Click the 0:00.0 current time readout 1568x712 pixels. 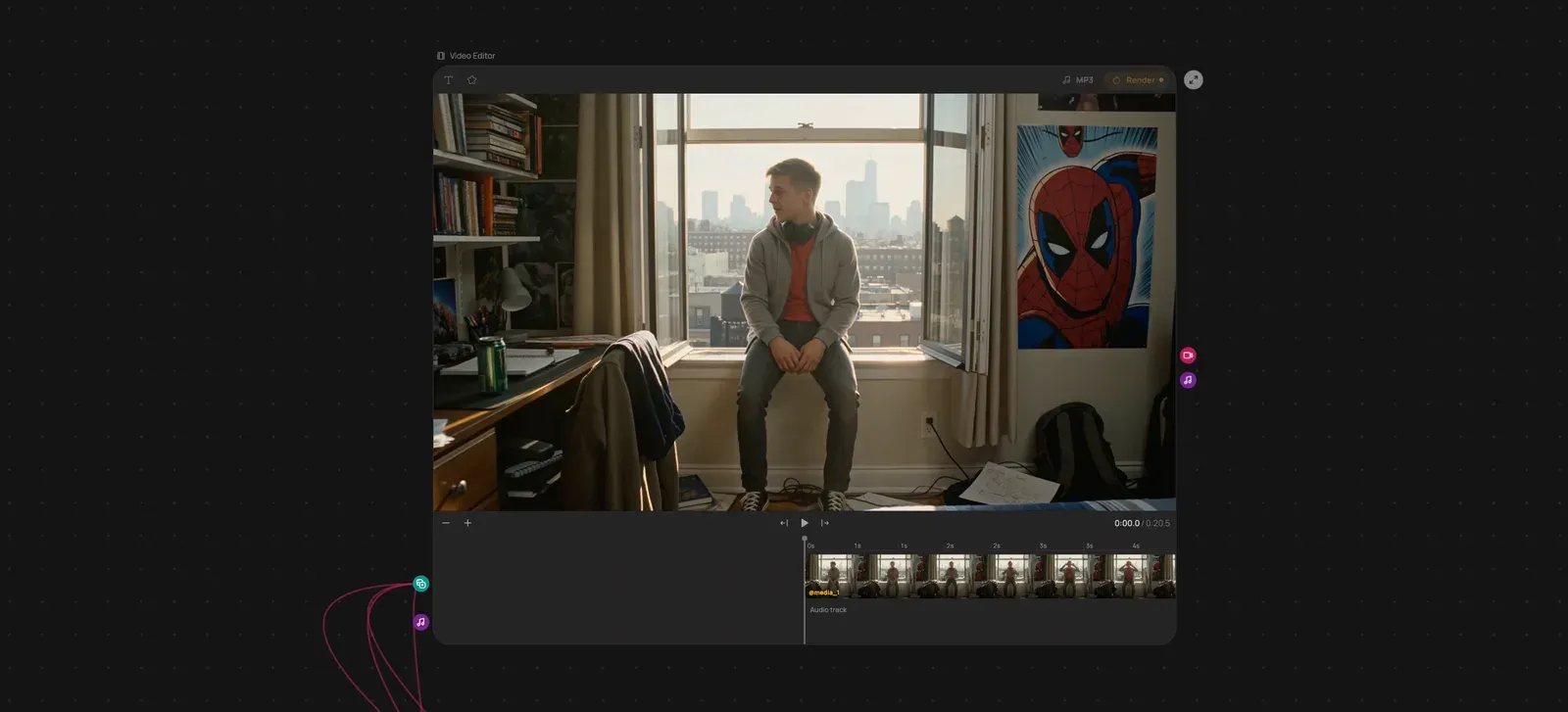(1126, 523)
